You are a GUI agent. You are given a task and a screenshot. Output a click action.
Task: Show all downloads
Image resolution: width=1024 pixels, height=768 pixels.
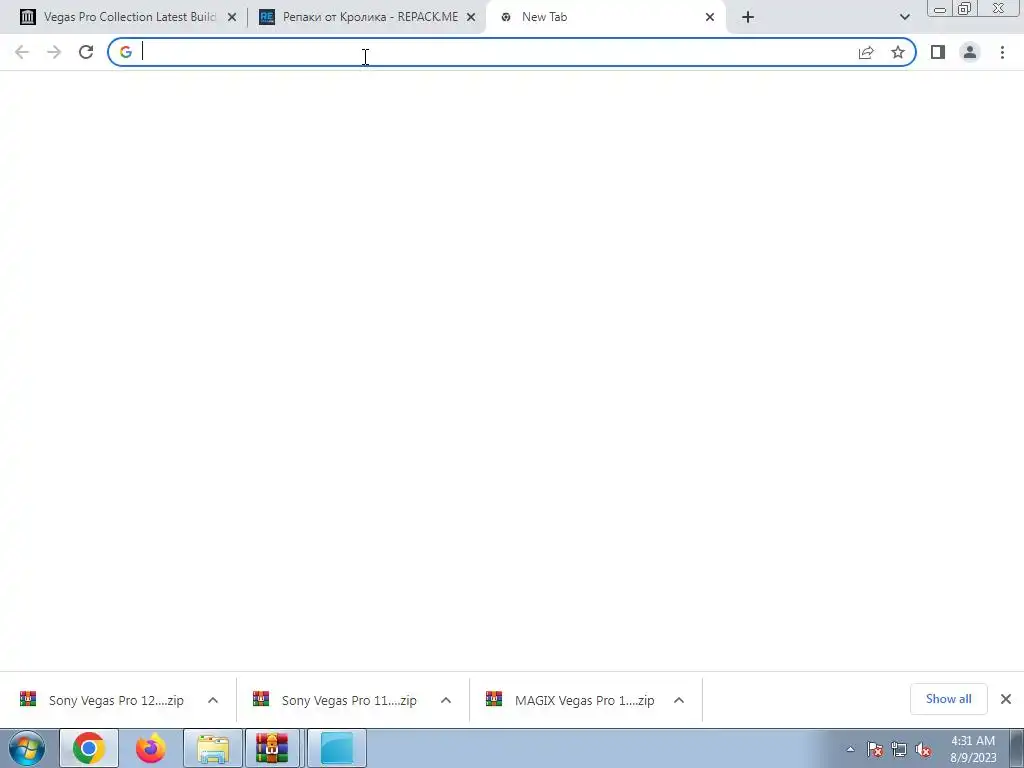pyautogui.click(x=948, y=699)
